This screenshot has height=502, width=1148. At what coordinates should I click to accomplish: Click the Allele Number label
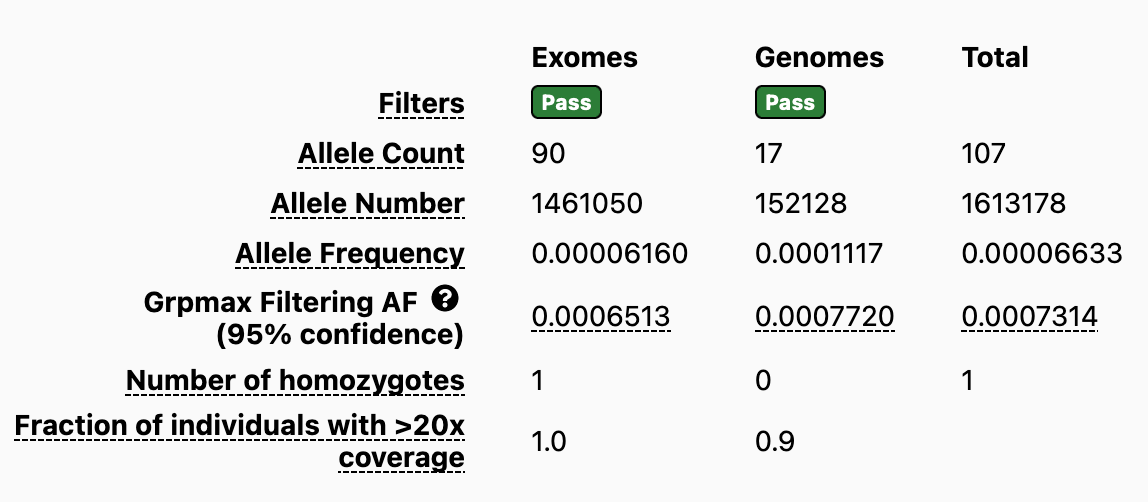(x=368, y=203)
